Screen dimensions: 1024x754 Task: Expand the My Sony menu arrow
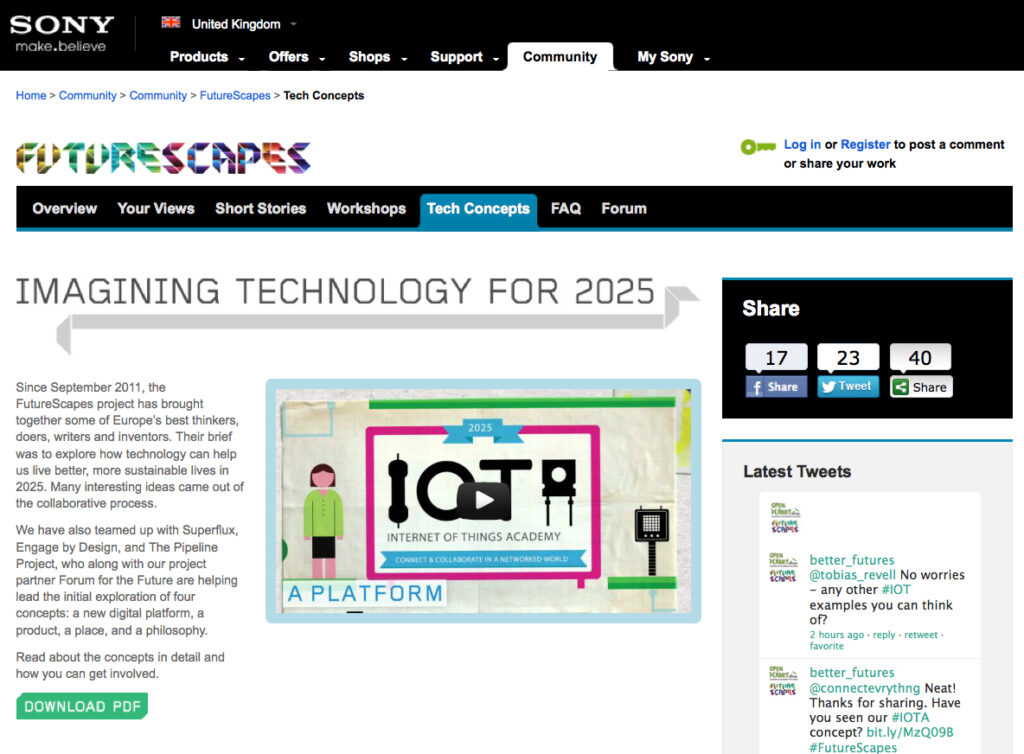[707, 59]
